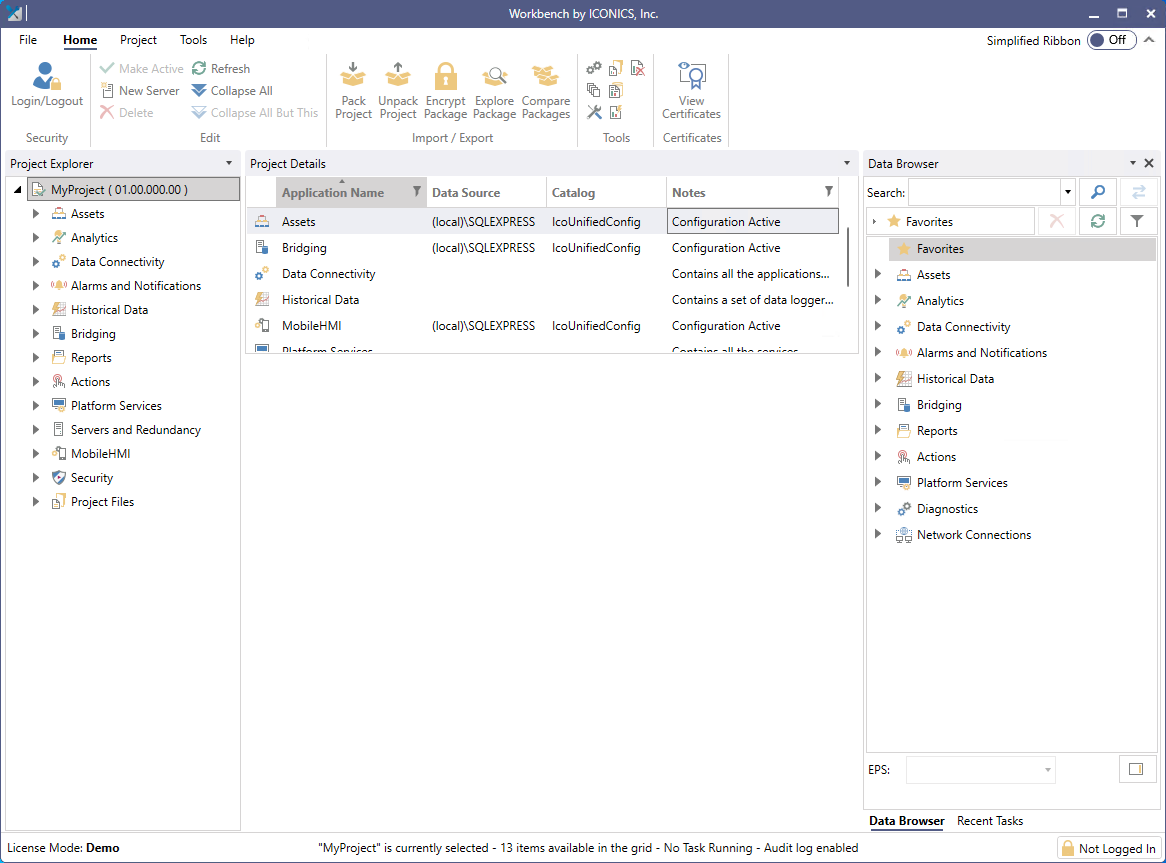Select the Bridging row in Project Details
The image size is (1166, 863).
tap(543, 248)
